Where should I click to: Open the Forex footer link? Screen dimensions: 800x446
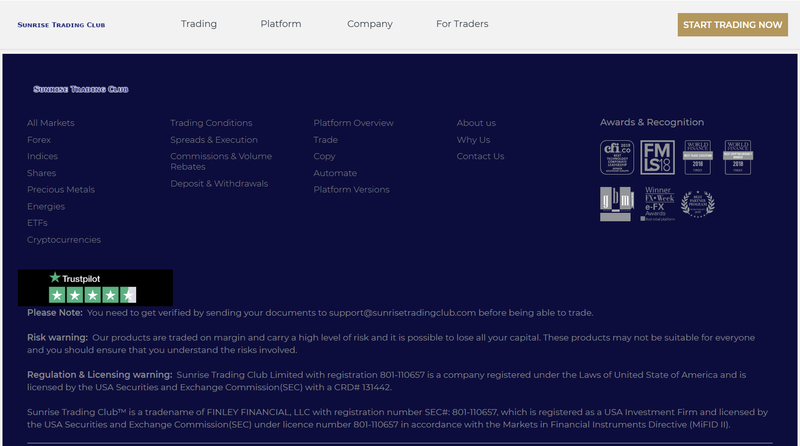(x=39, y=140)
